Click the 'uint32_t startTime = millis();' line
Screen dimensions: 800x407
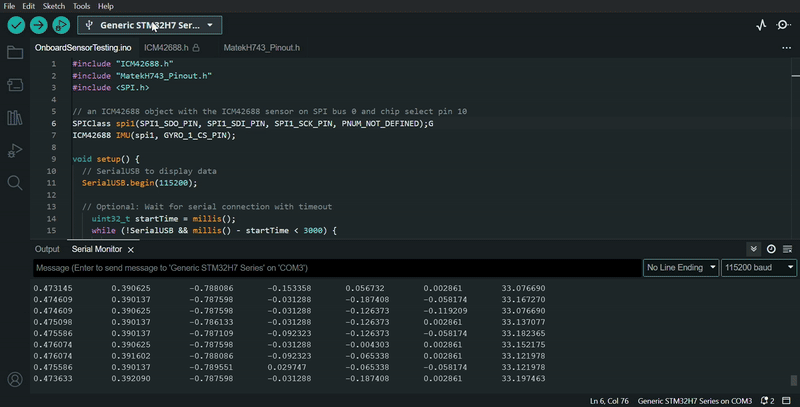tap(164, 218)
